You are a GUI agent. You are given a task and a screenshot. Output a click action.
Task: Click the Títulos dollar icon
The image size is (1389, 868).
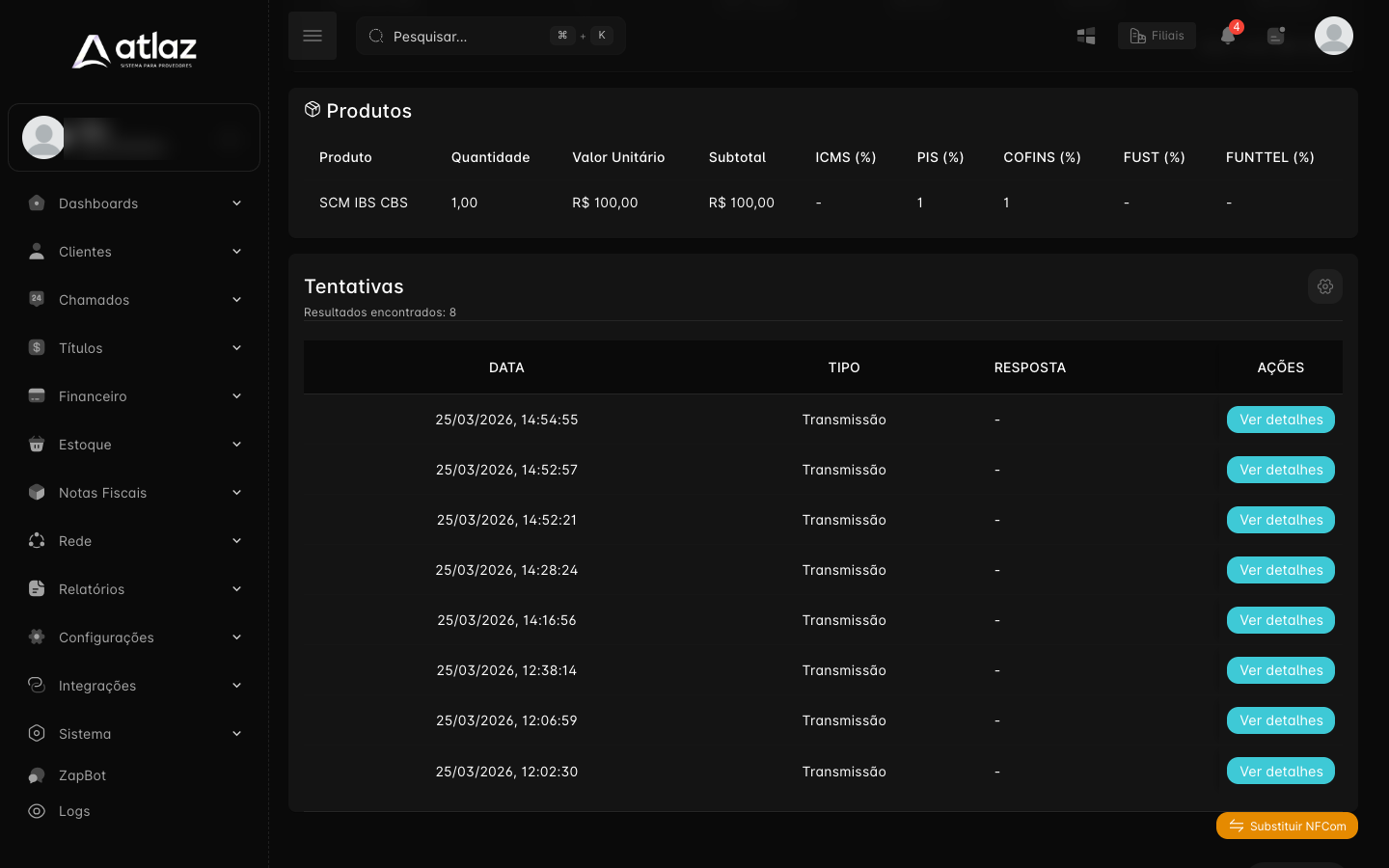point(37,347)
